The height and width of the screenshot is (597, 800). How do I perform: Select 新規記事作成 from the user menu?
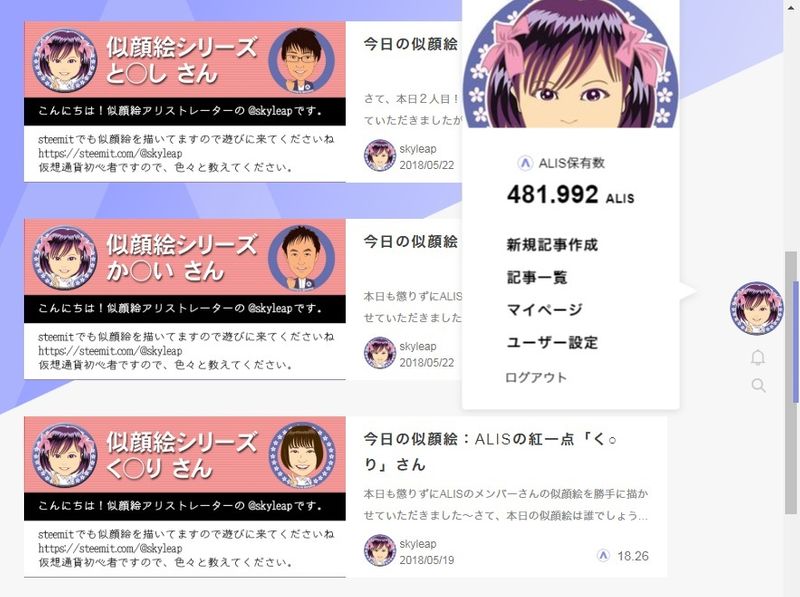pyautogui.click(x=552, y=245)
